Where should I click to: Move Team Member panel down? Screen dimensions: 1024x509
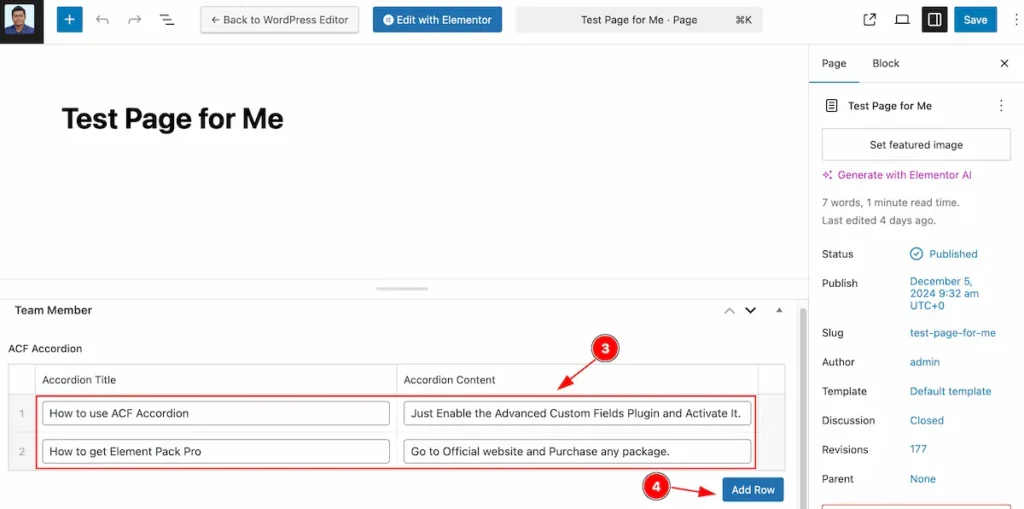coord(750,310)
